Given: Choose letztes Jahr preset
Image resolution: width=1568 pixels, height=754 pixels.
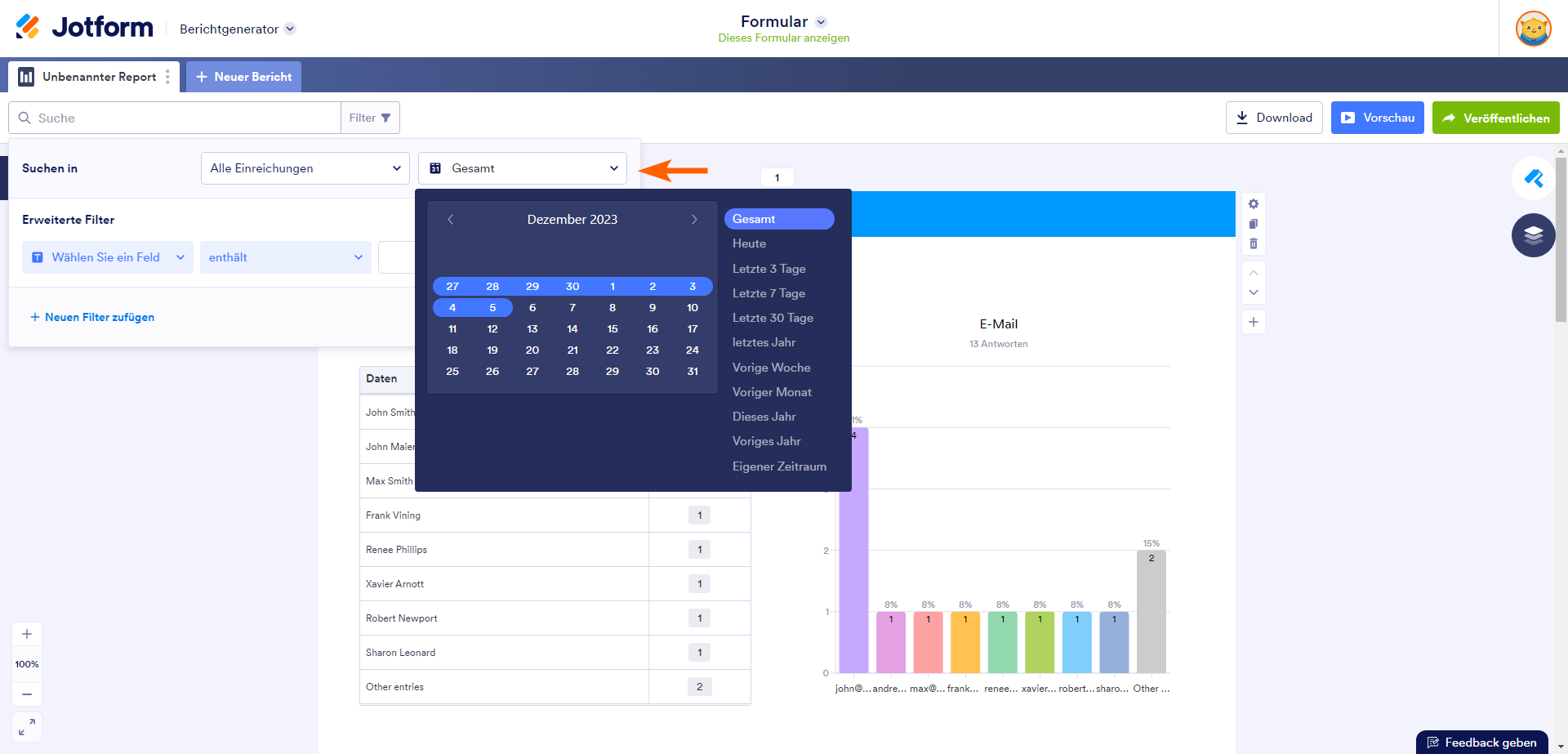Looking at the screenshot, I should [x=764, y=342].
